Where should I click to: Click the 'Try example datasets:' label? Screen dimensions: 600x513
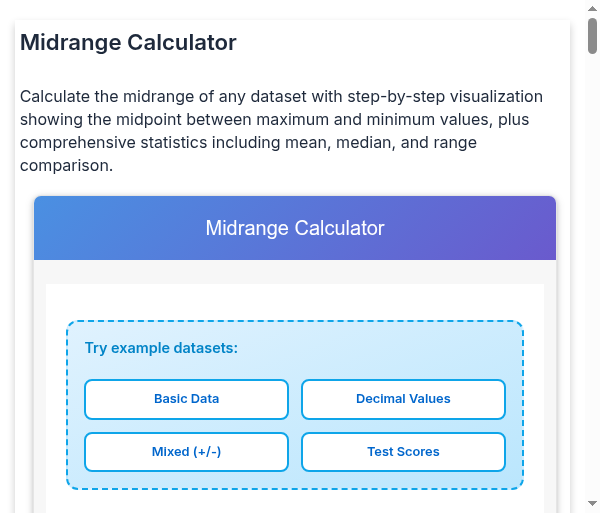pyautogui.click(x=161, y=348)
